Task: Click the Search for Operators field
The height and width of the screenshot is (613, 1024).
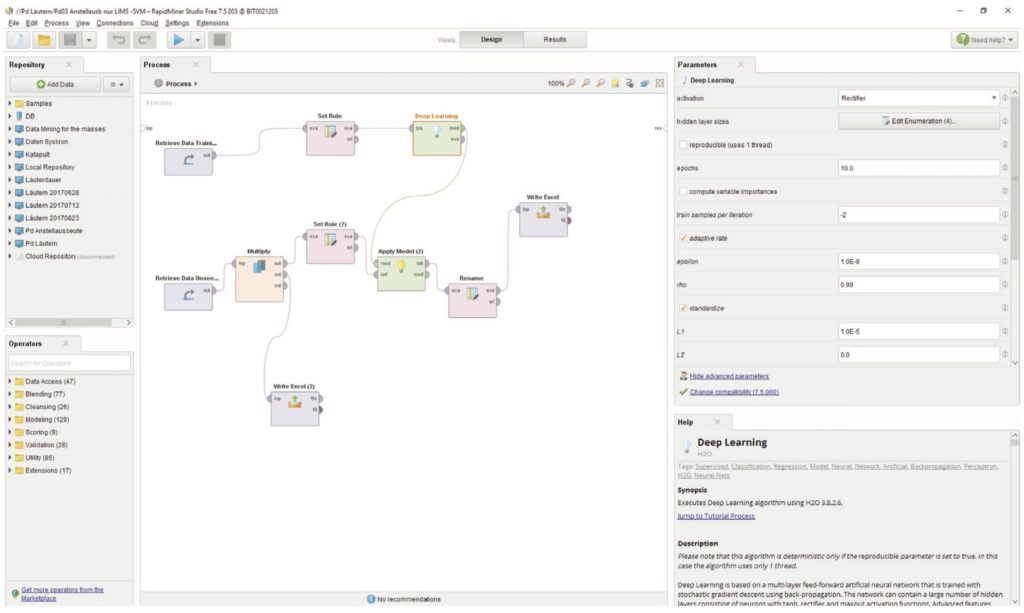Action: [x=69, y=362]
